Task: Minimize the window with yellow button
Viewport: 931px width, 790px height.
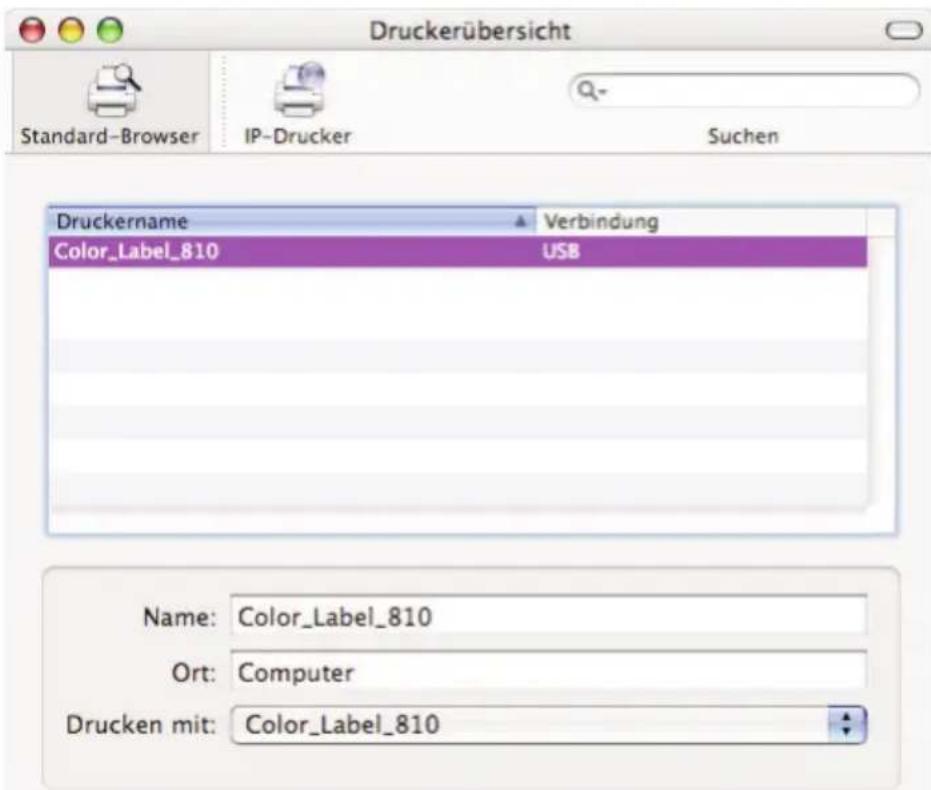Action: coord(71,30)
